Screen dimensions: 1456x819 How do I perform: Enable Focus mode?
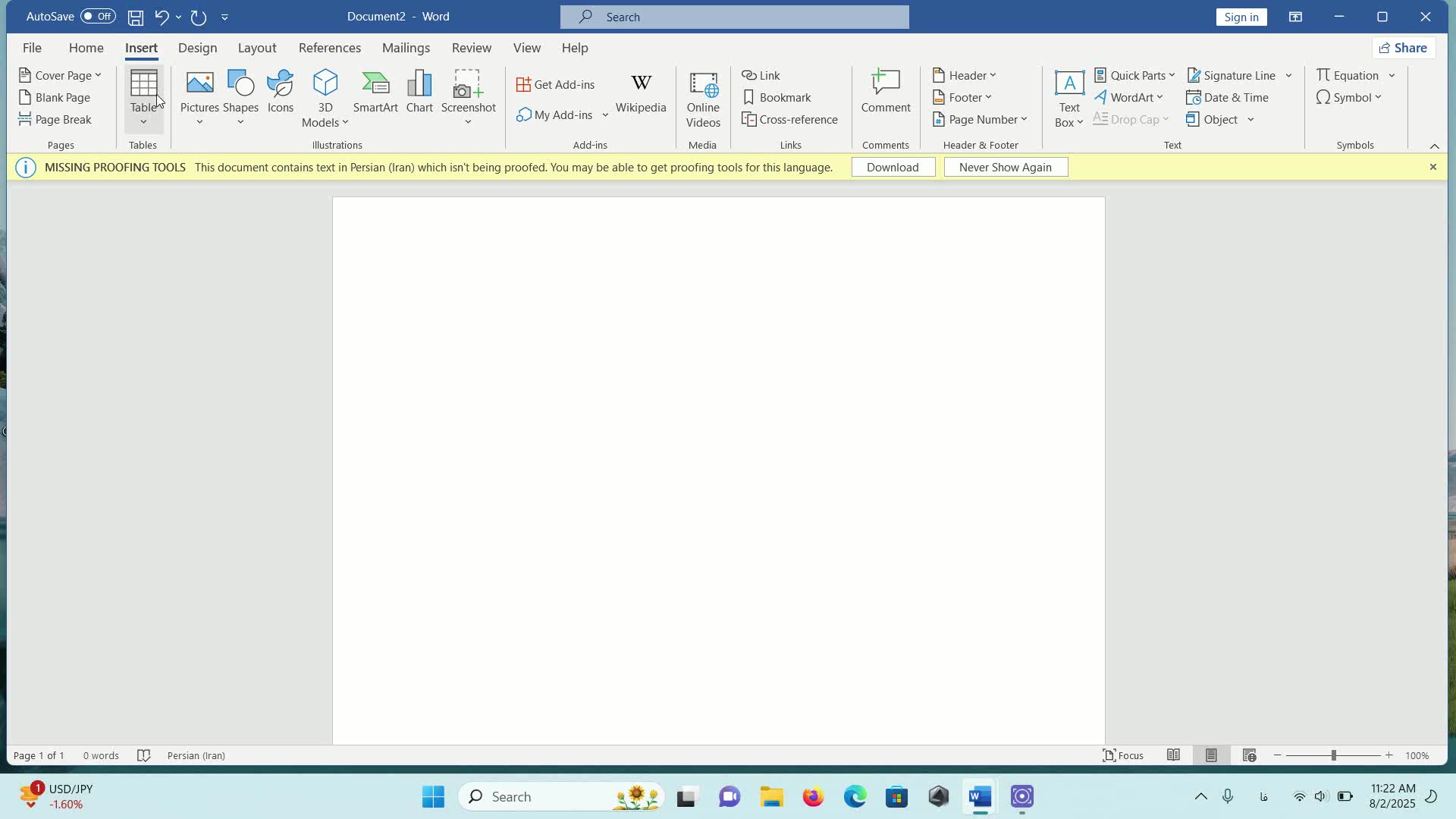point(1124,755)
